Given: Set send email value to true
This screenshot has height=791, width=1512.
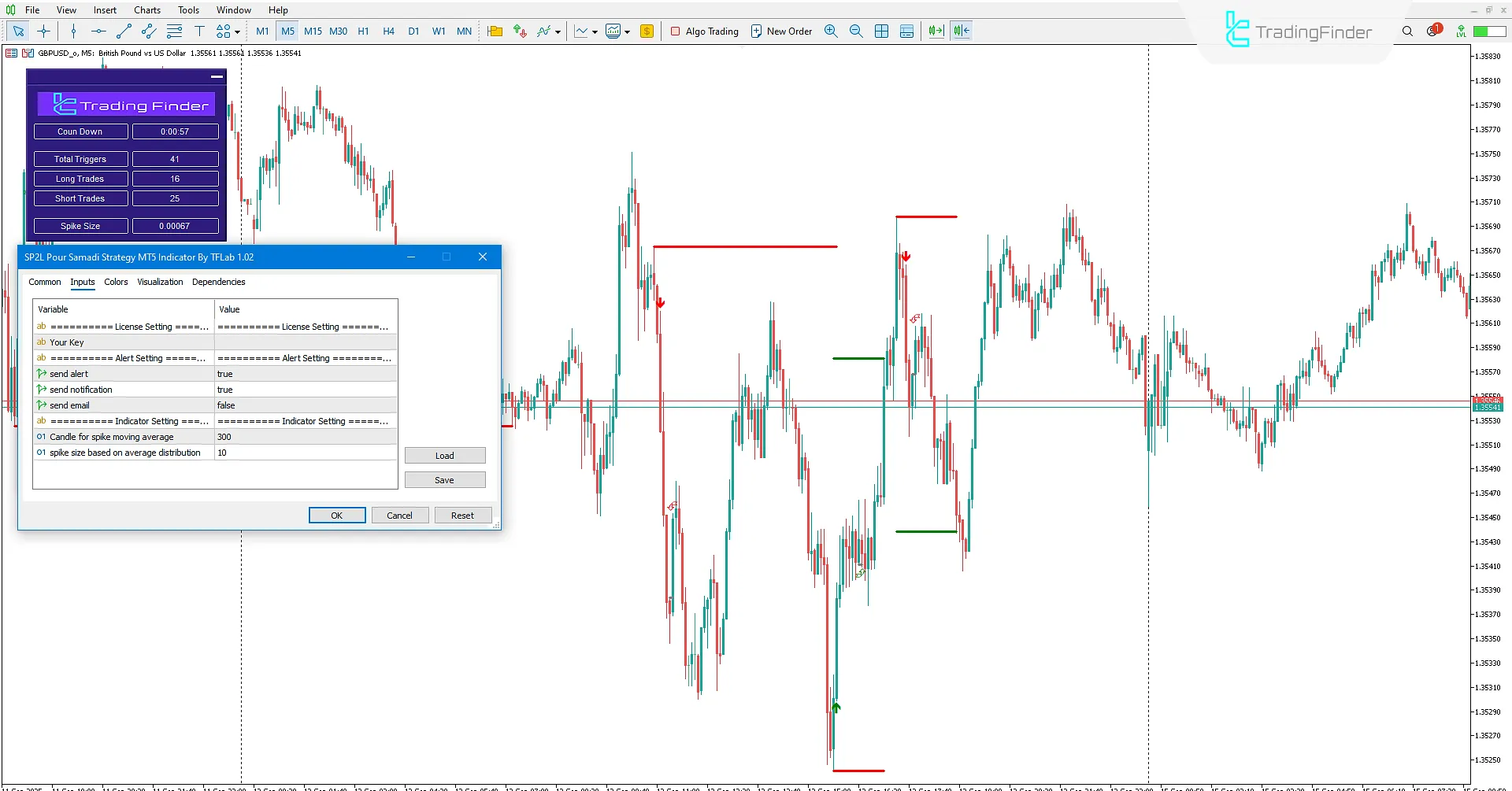Looking at the screenshot, I should point(306,405).
